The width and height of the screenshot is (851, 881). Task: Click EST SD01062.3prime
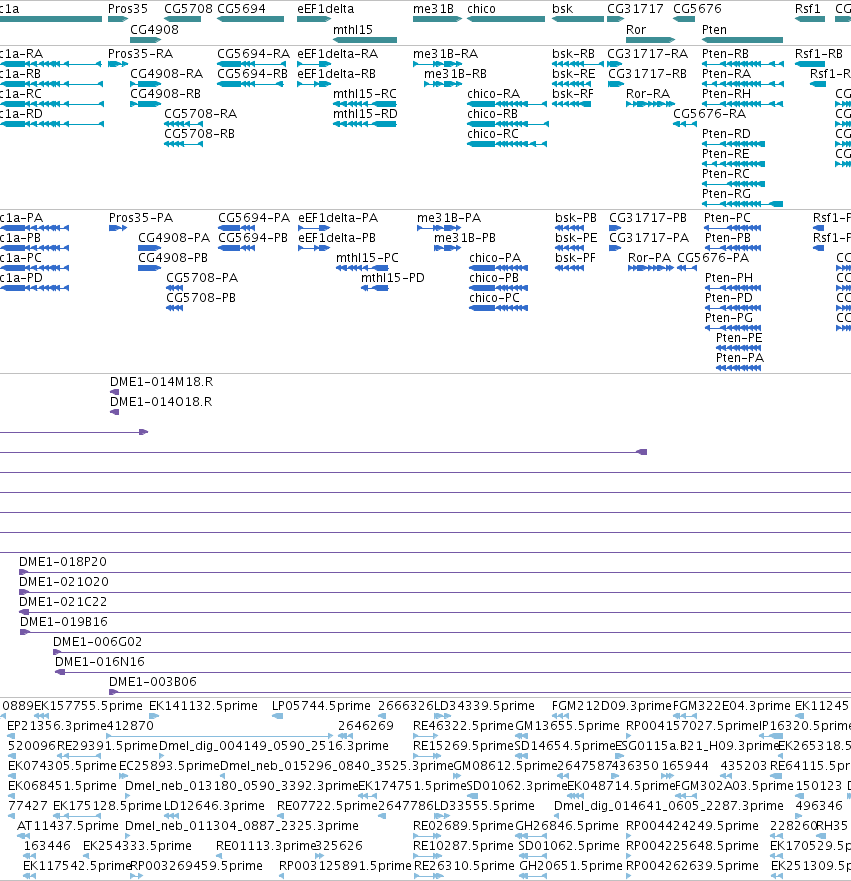tap(517, 786)
